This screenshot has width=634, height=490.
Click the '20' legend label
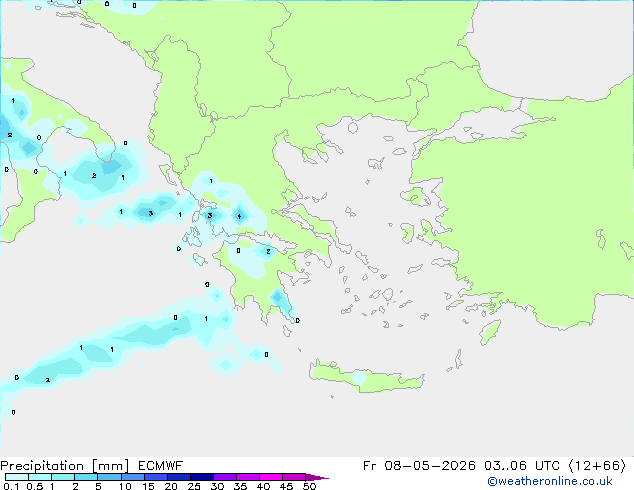(x=171, y=486)
